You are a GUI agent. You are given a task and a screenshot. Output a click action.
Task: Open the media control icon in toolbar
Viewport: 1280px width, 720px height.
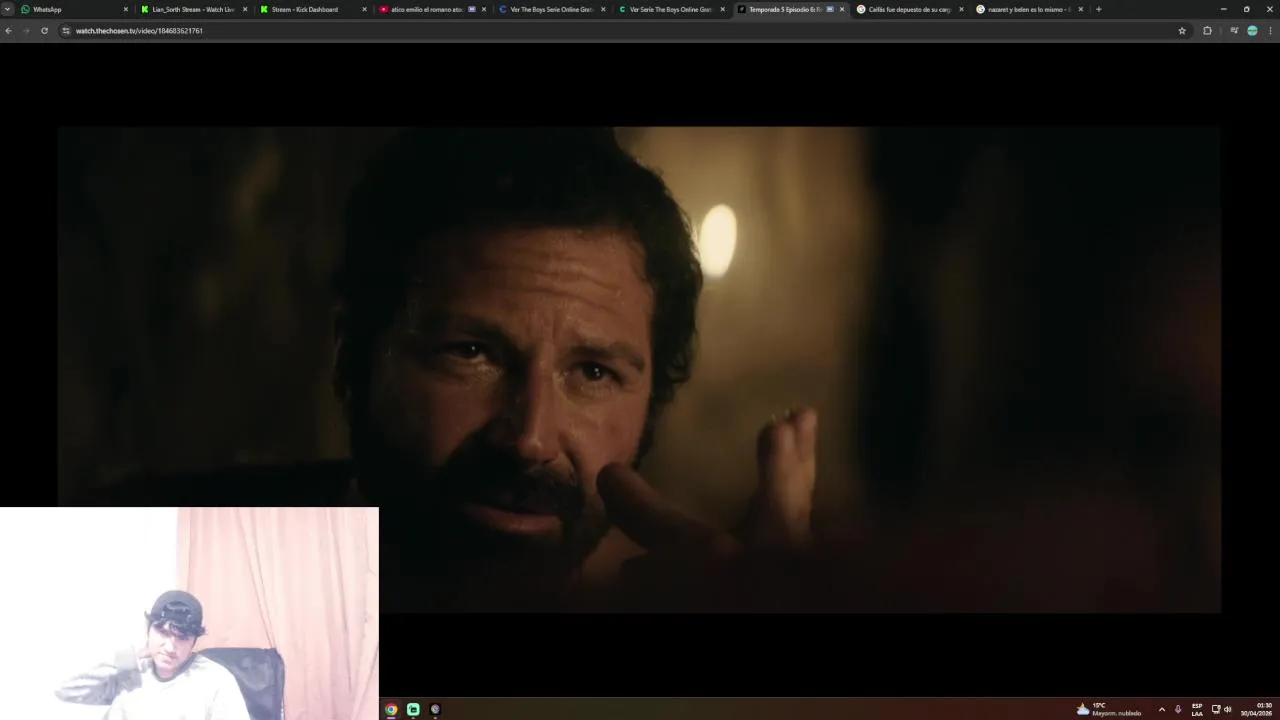pos(1234,31)
